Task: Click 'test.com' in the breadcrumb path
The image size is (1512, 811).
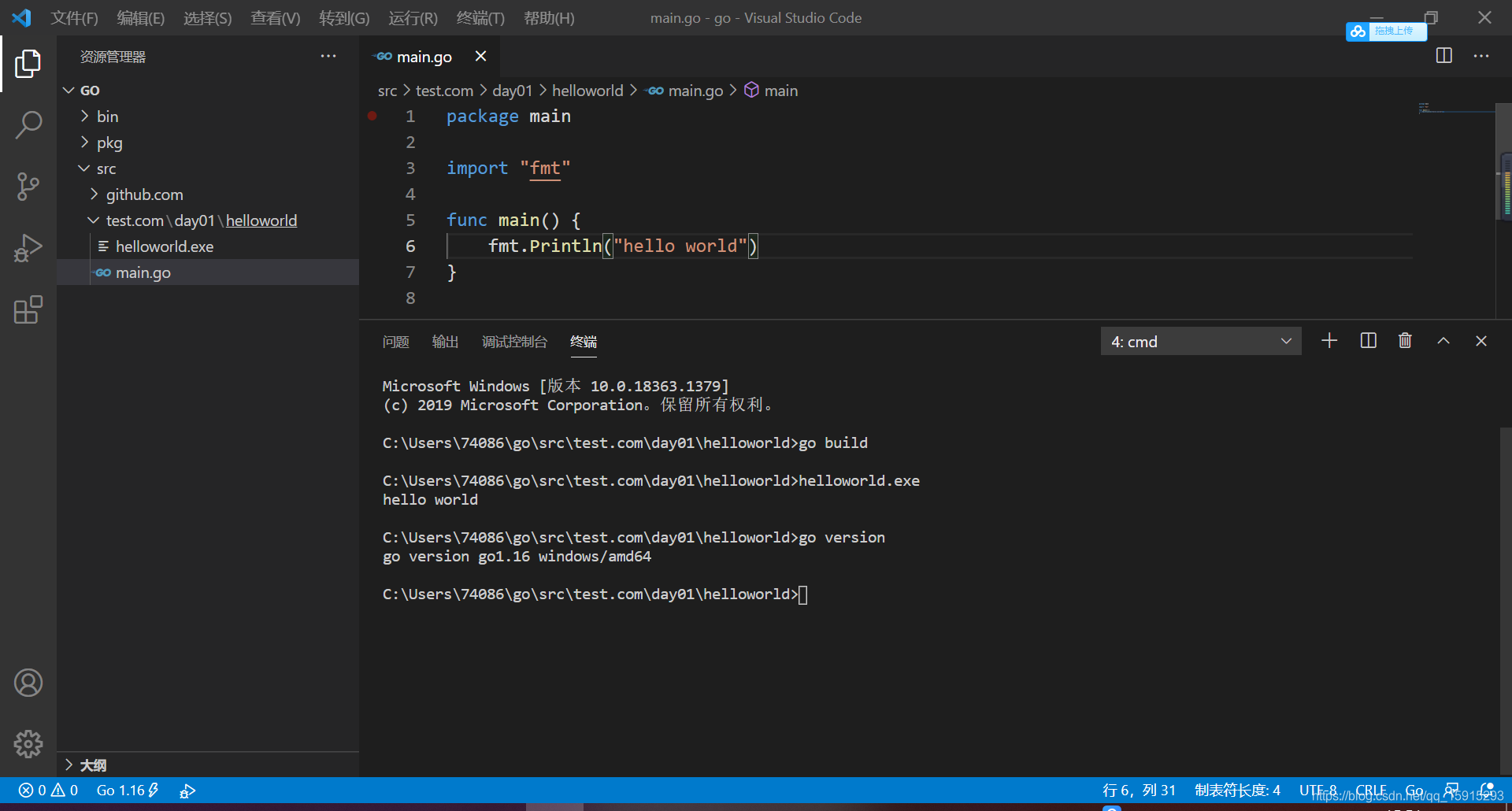Action: click(x=444, y=91)
